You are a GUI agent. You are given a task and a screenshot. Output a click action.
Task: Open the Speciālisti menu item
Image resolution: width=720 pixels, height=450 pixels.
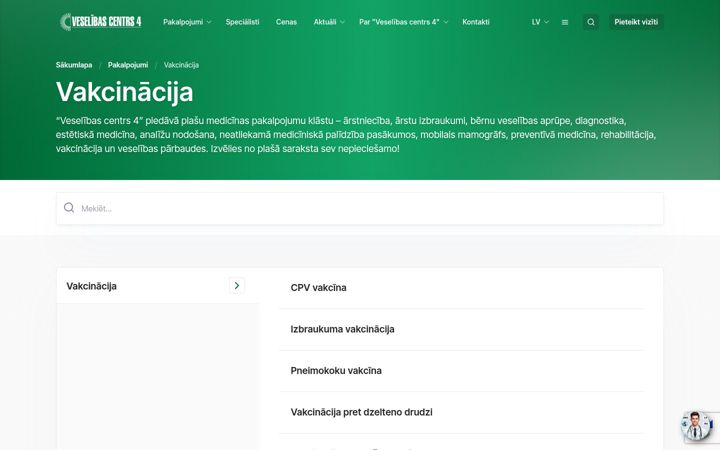(x=242, y=22)
